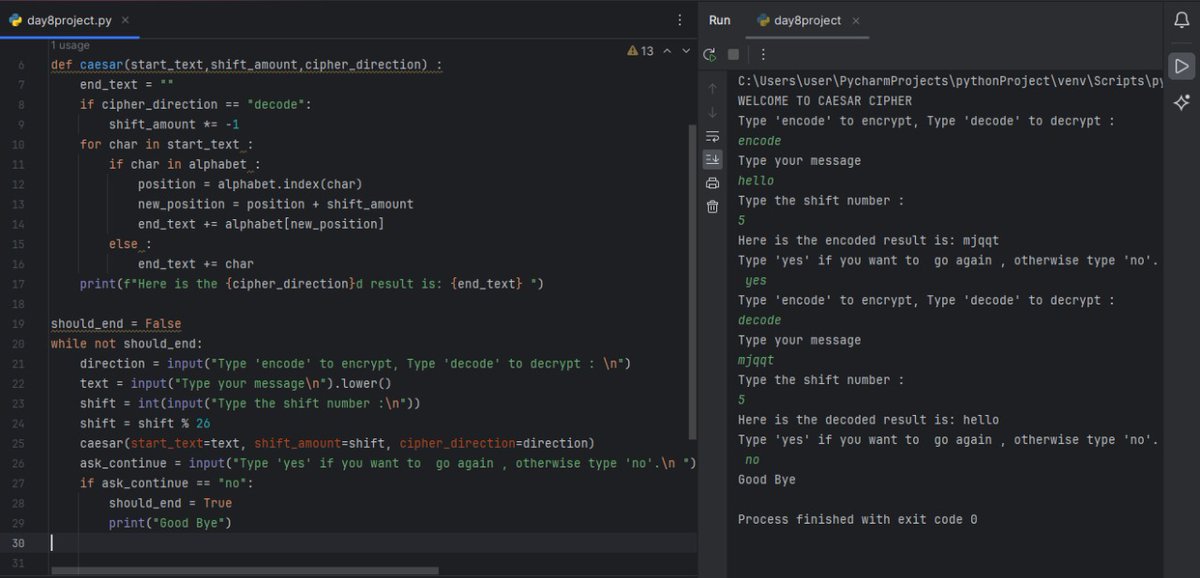Open the Run tool window sidebar icon
The image size is (1200, 578).
1181,66
